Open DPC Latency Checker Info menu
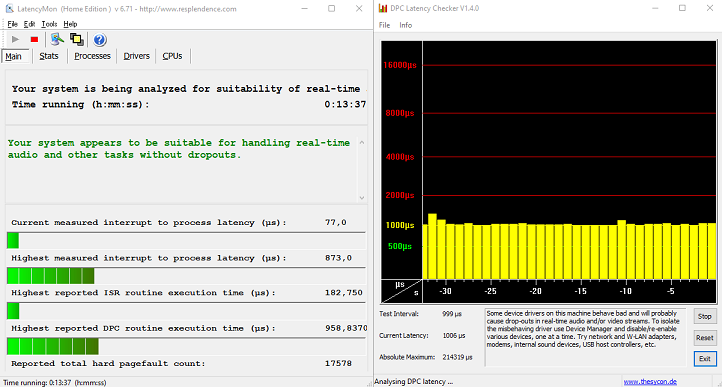Image resolution: width=722 pixels, height=387 pixels. pos(406,25)
